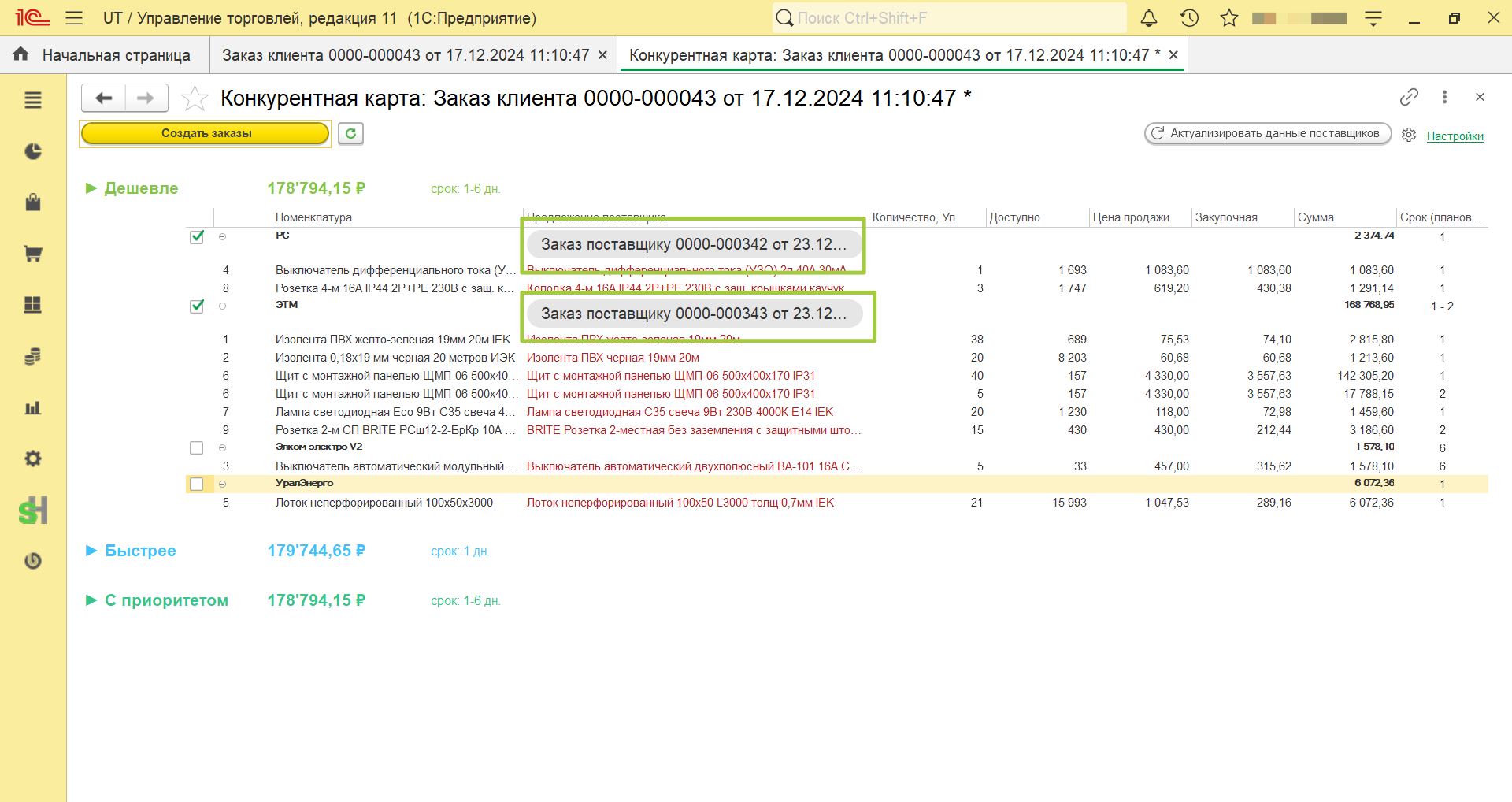The image size is (1512, 802).
Task: Open the settings gear in left sidebar
Action: pos(32,459)
